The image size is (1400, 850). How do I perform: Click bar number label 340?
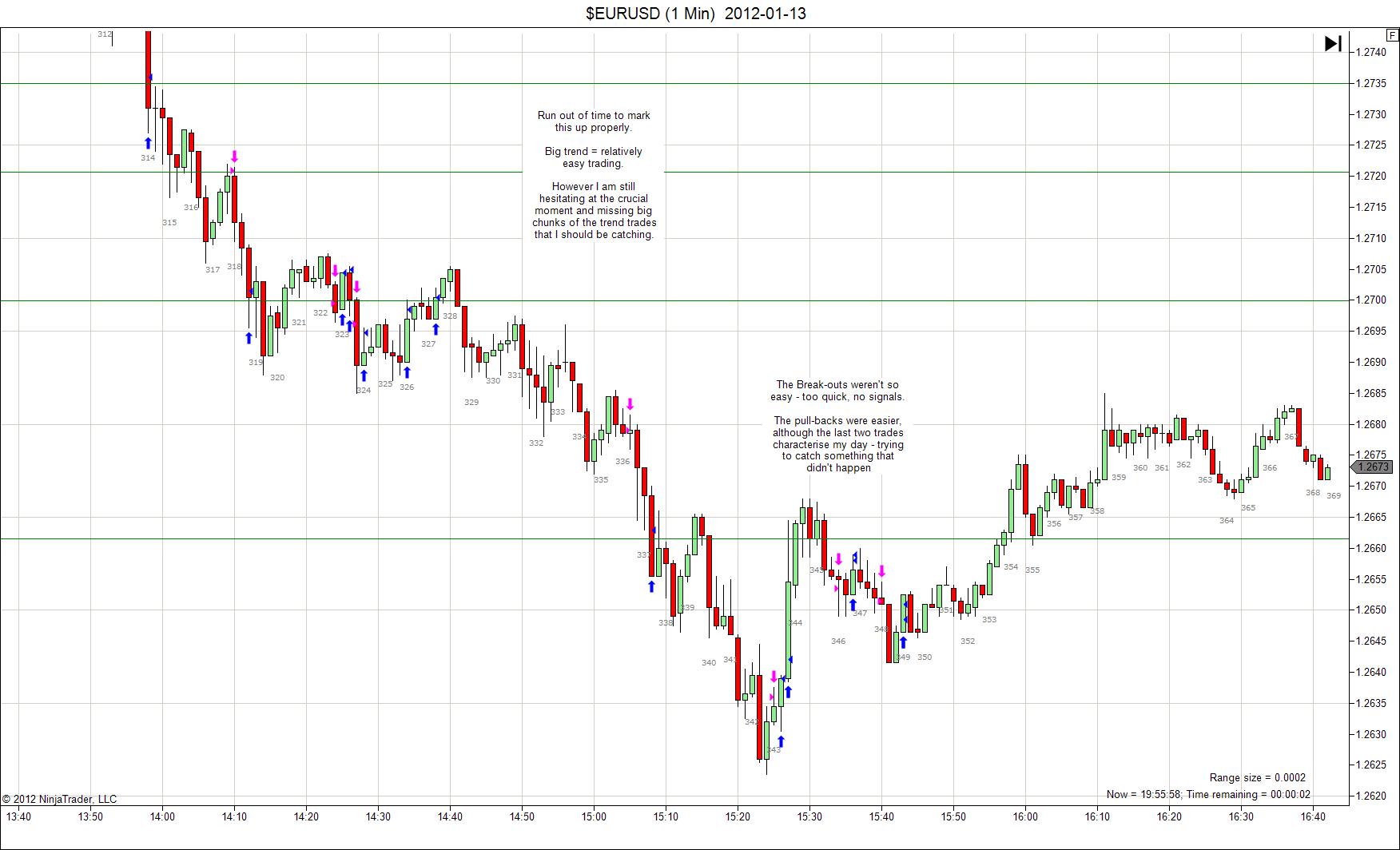point(709,663)
